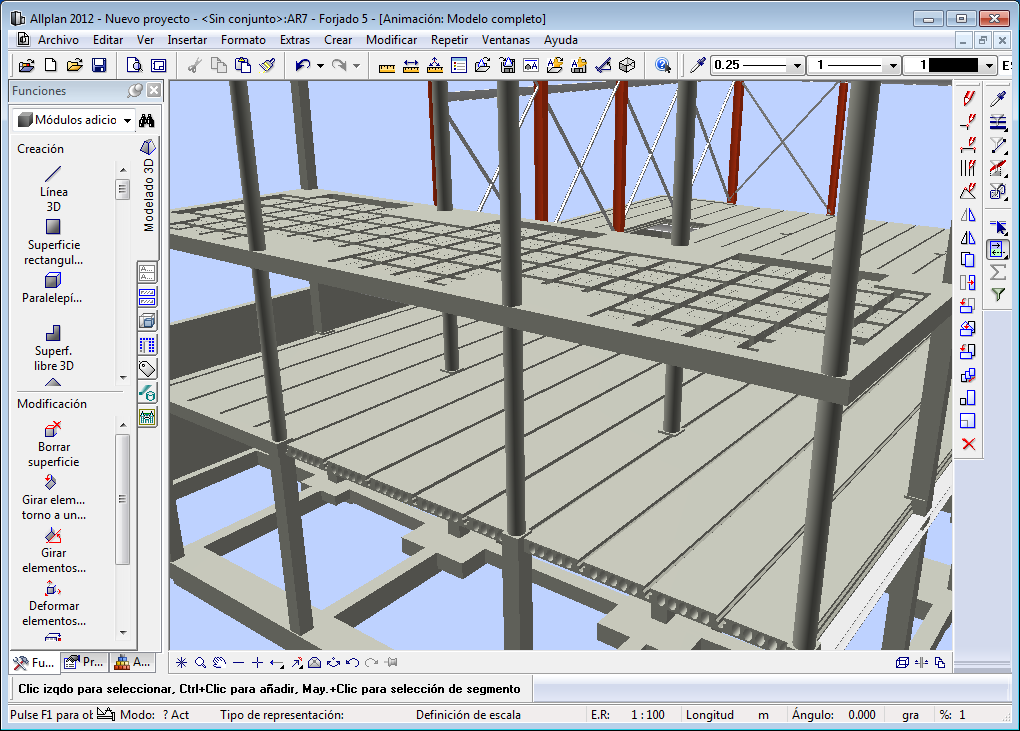
Task: Click the green Filter funnel icon
Action: (998, 295)
